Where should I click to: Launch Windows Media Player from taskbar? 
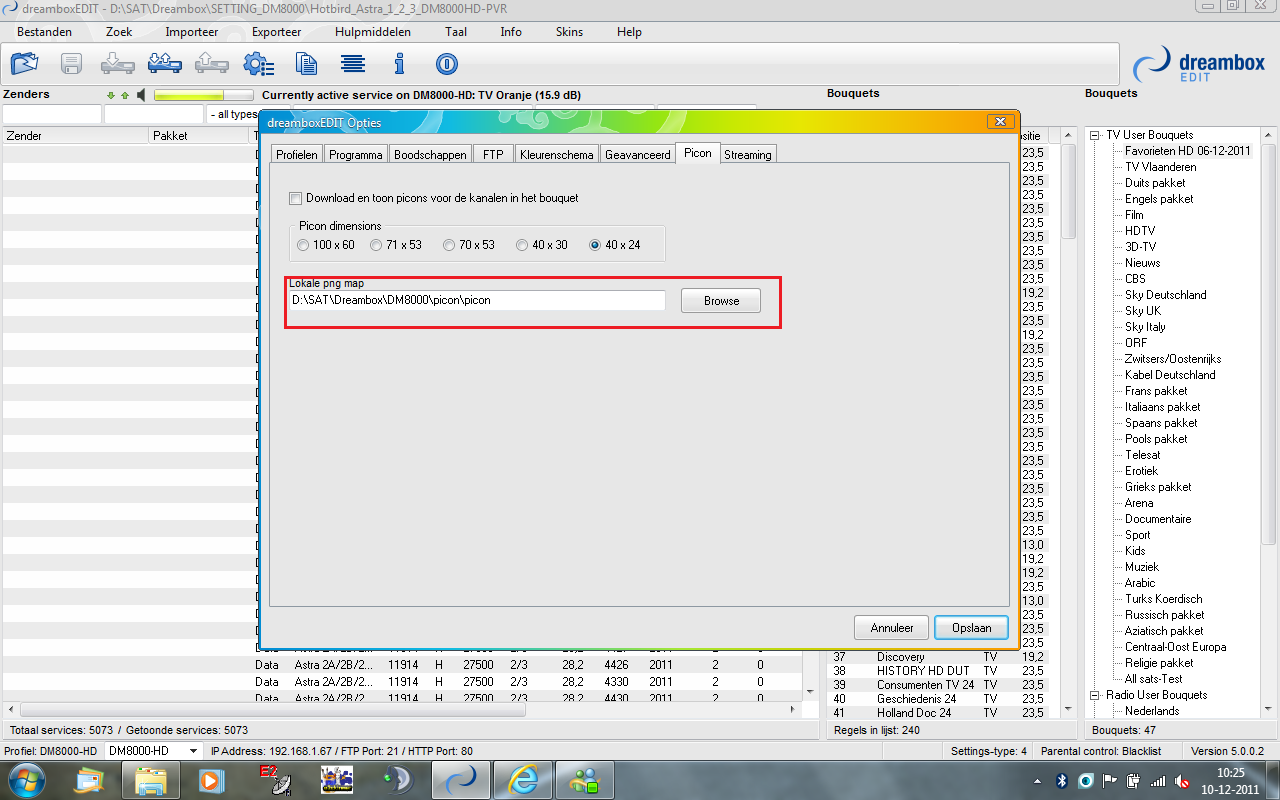[x=211, y=779]
